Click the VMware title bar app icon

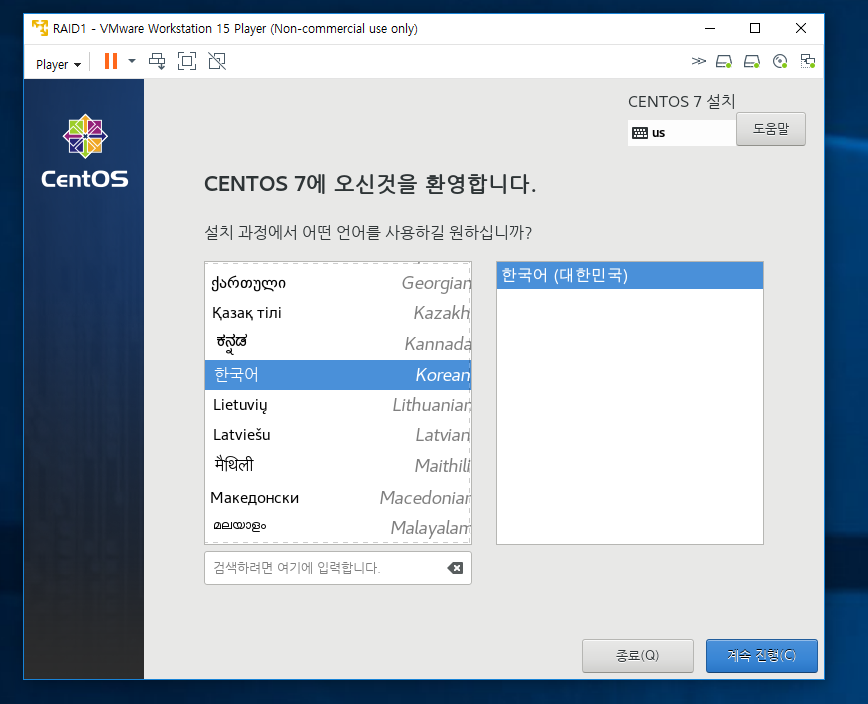tap(40, 28)
